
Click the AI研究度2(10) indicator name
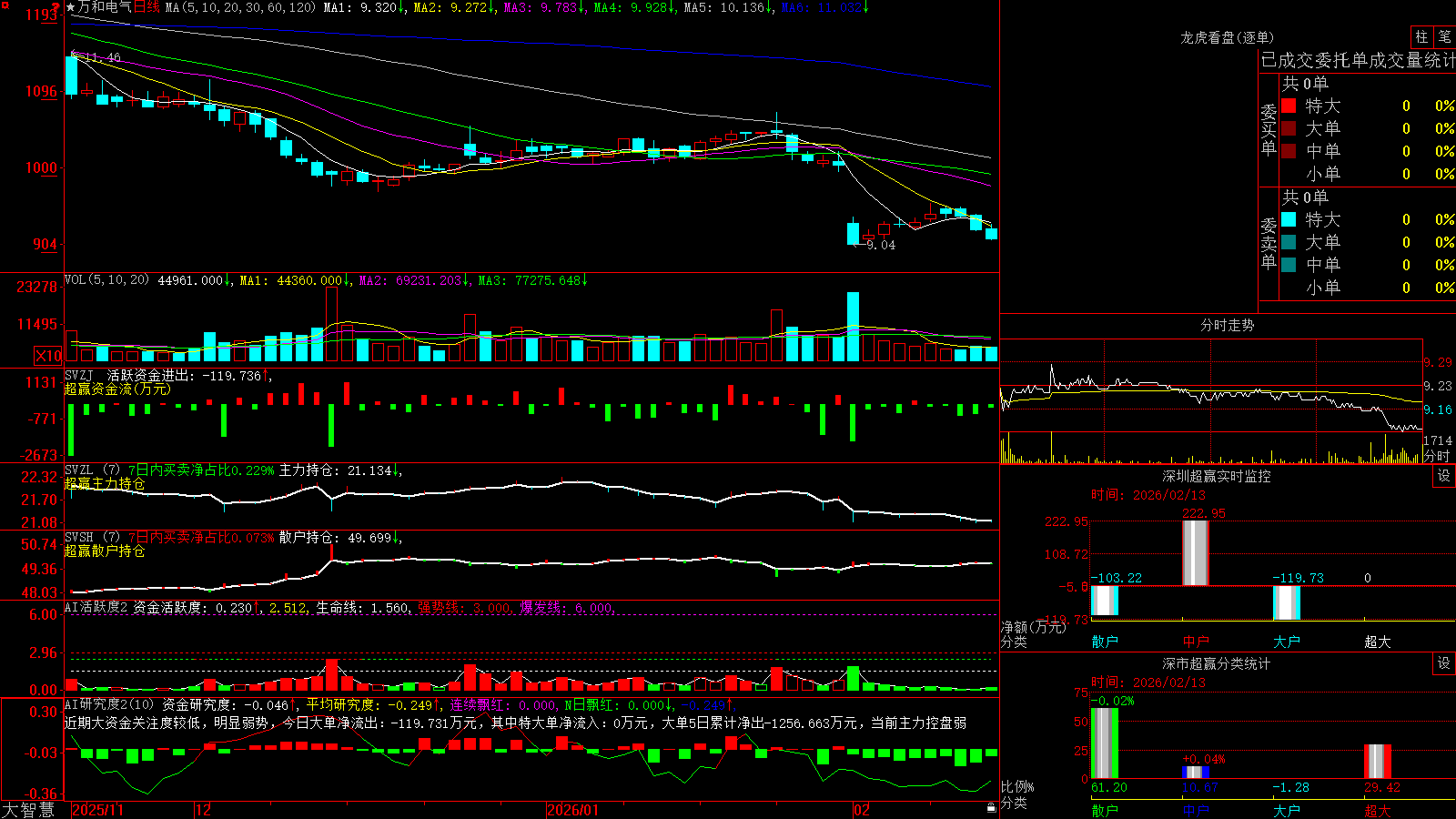click(109, 704)
